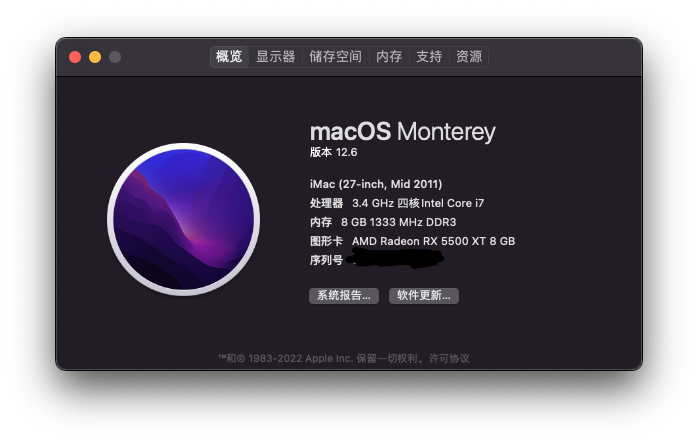Switch to the 概览 tab

coord(229,57)
